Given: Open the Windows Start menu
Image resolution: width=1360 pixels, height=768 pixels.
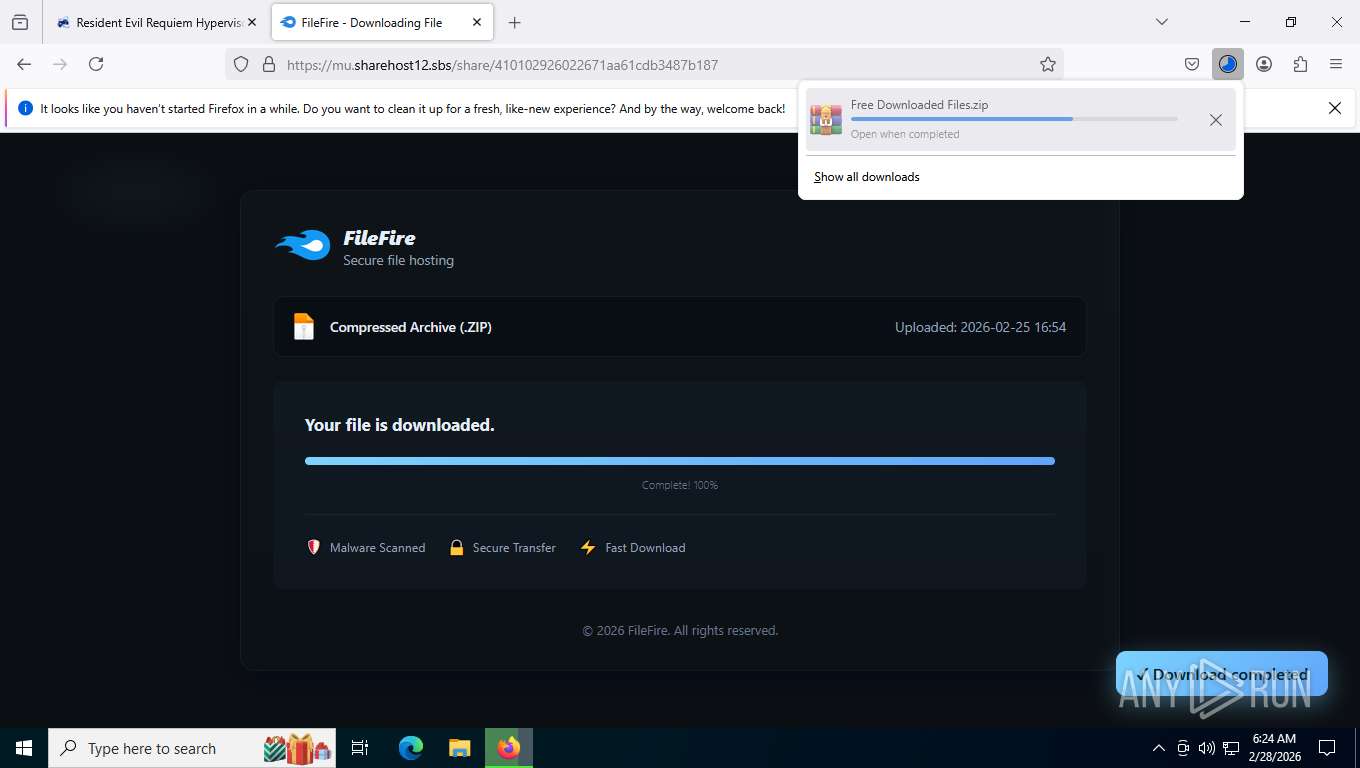Looking at the screenshot, I should (24, 748).
